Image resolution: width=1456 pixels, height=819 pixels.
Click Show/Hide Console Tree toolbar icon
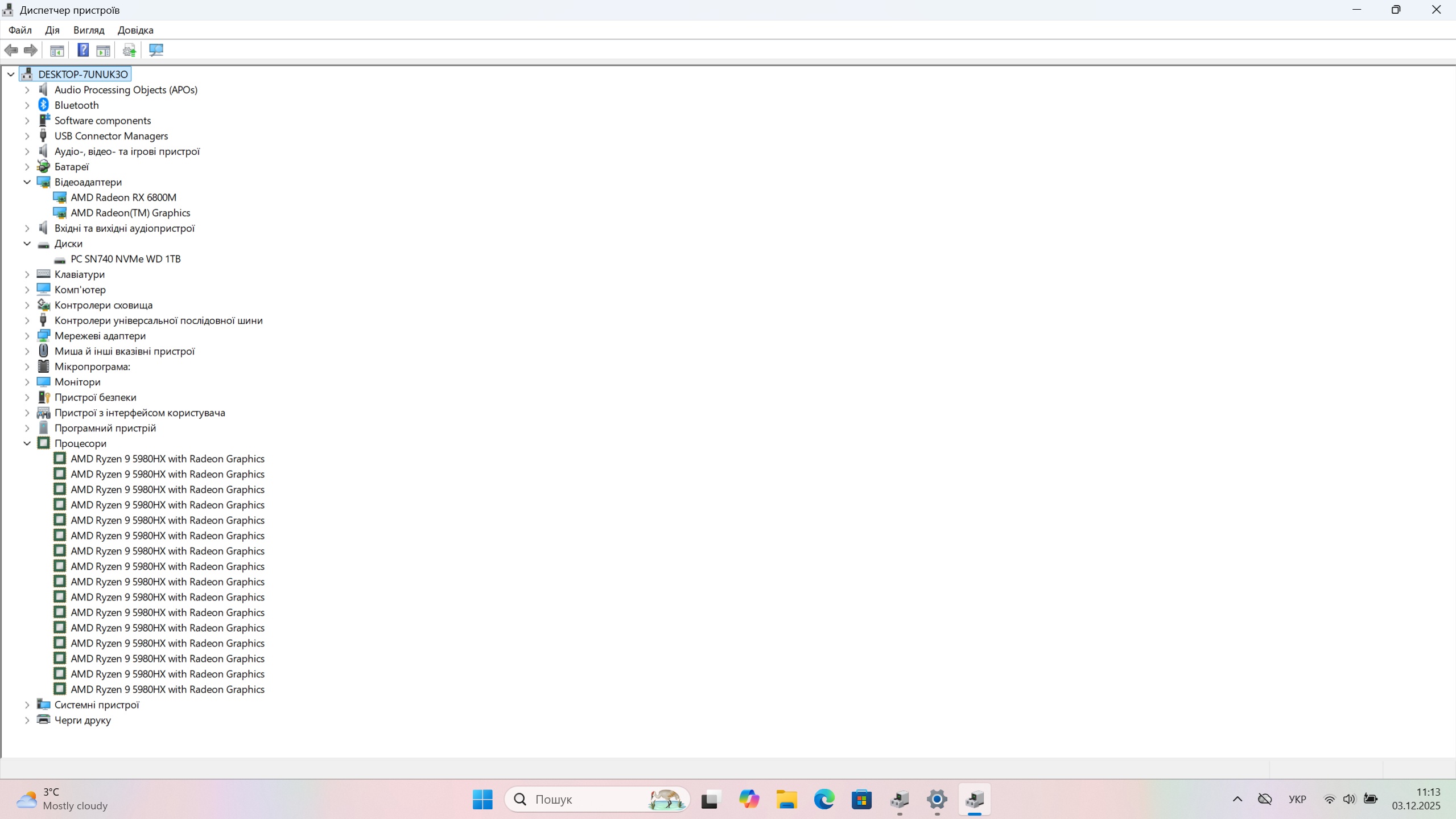click(57, 50)
